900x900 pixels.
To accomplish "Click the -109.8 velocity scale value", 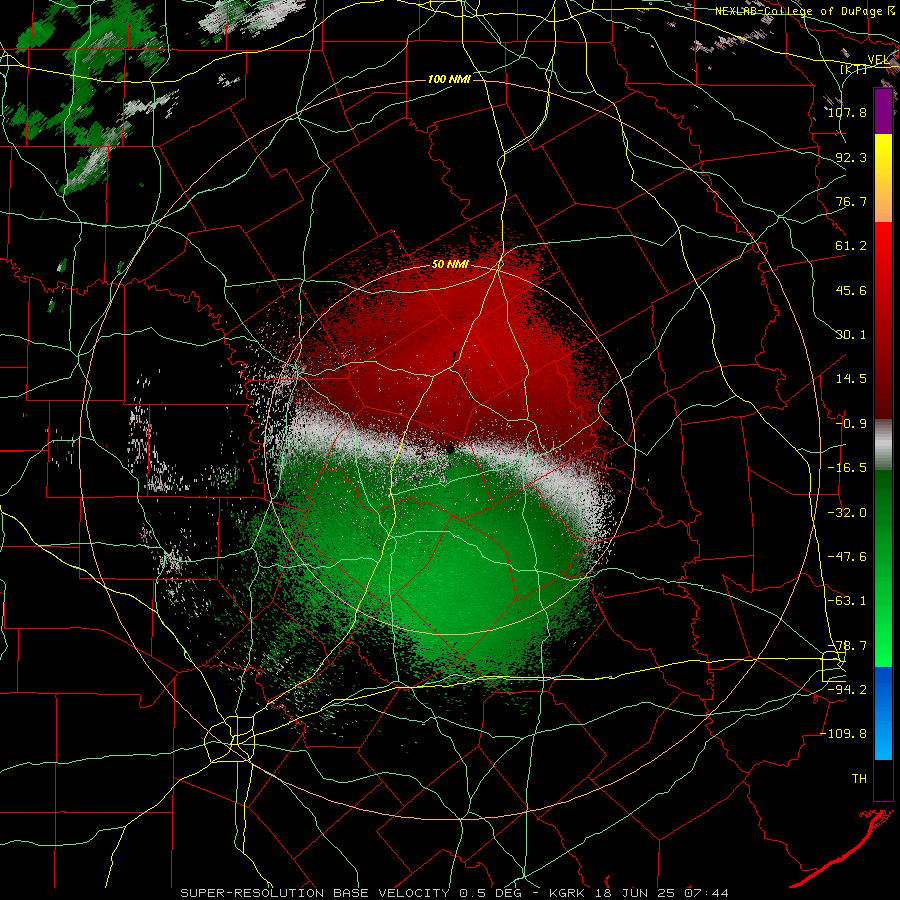I will (x=843, y=734).
